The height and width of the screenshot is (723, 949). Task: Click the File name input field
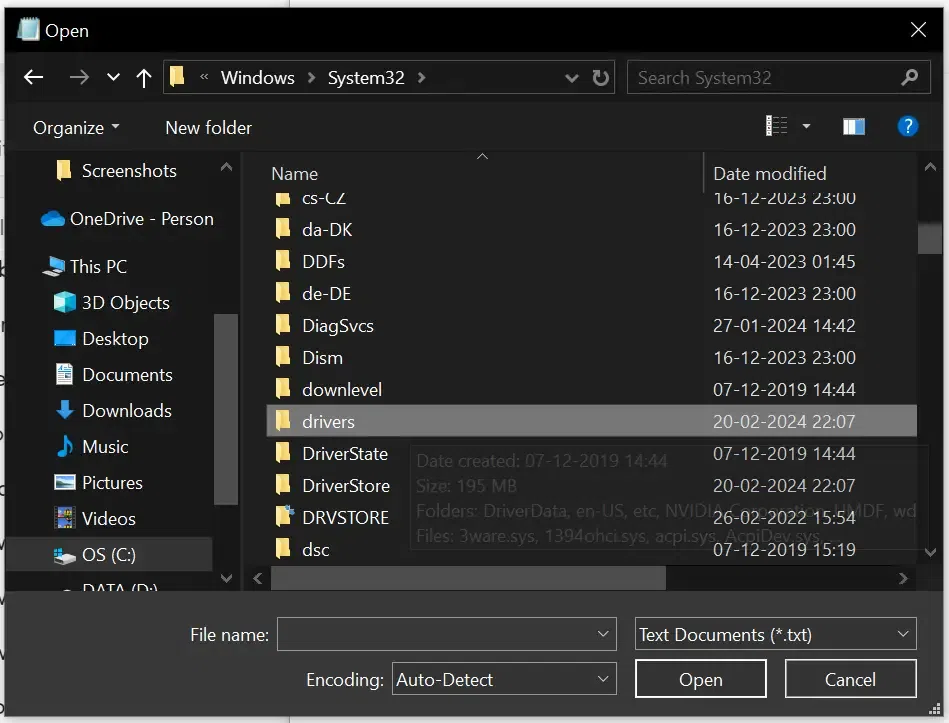click(447, 634)
